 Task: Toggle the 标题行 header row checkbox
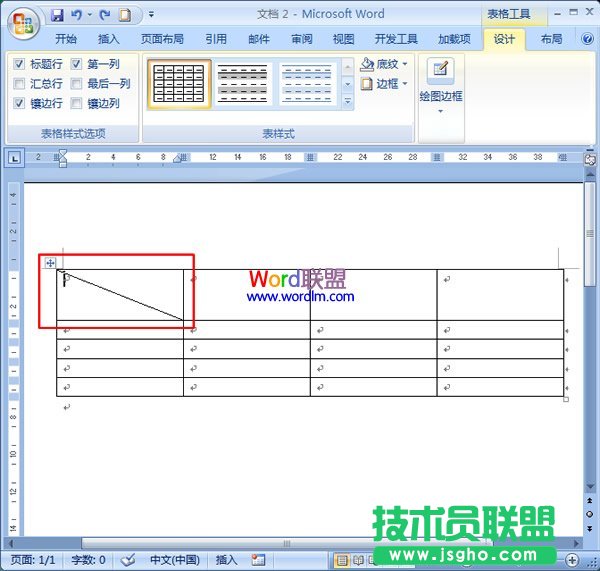coord(20,64)
